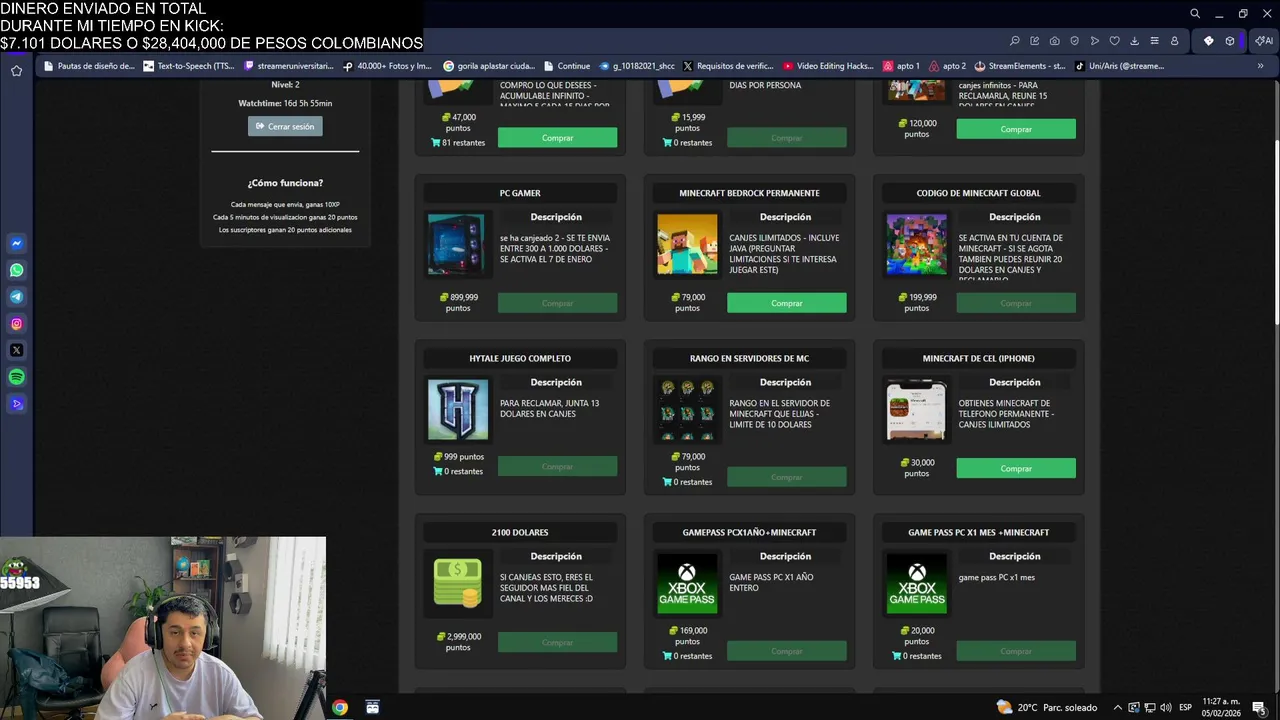Open the 'apto 2' bookmark
Screen dimensions: 1280x720
947,66
